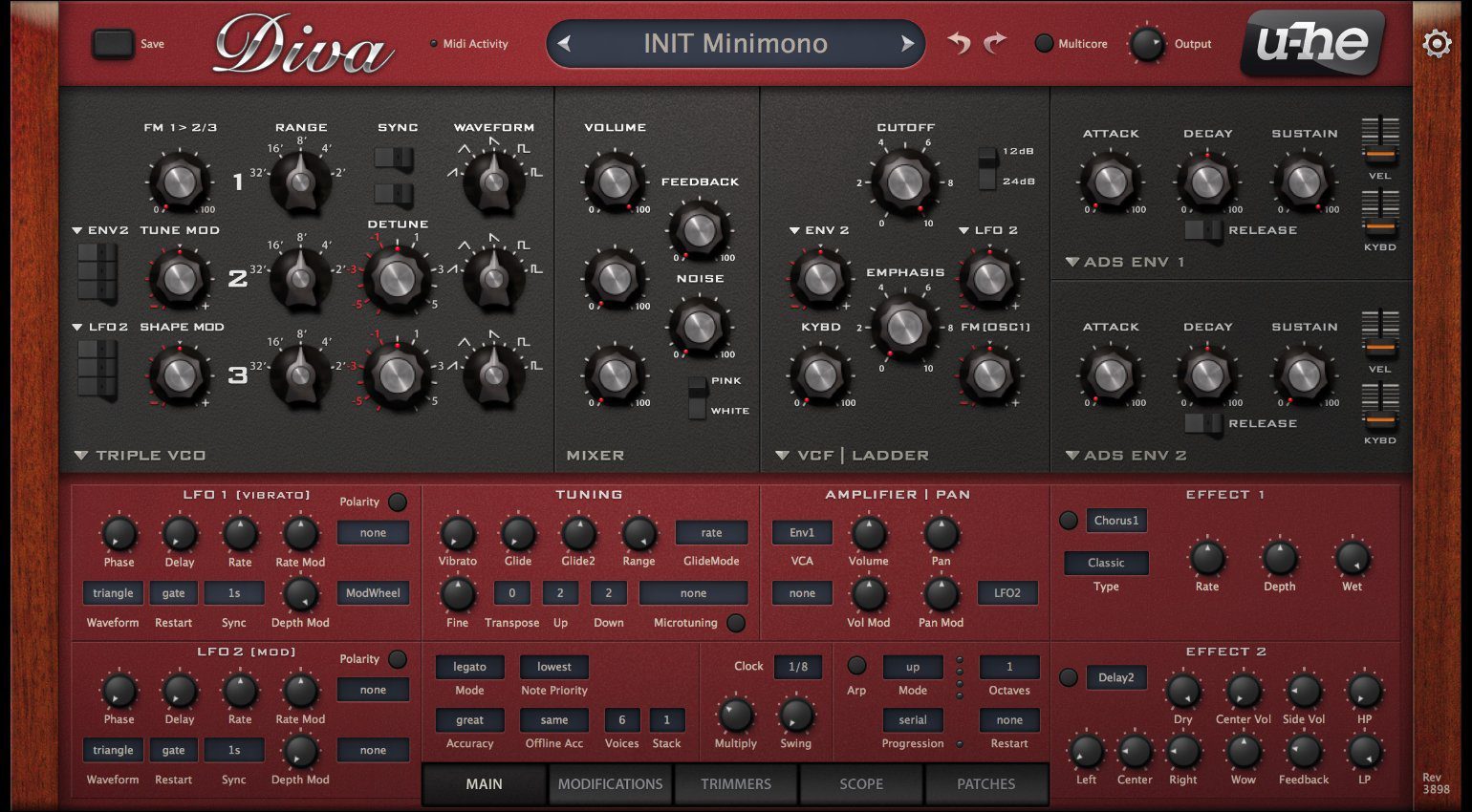1472x812 pixels.
Task: Toggle LFO 1 Polarity switch
Action: pyautogui.click(x=398, y=502)
